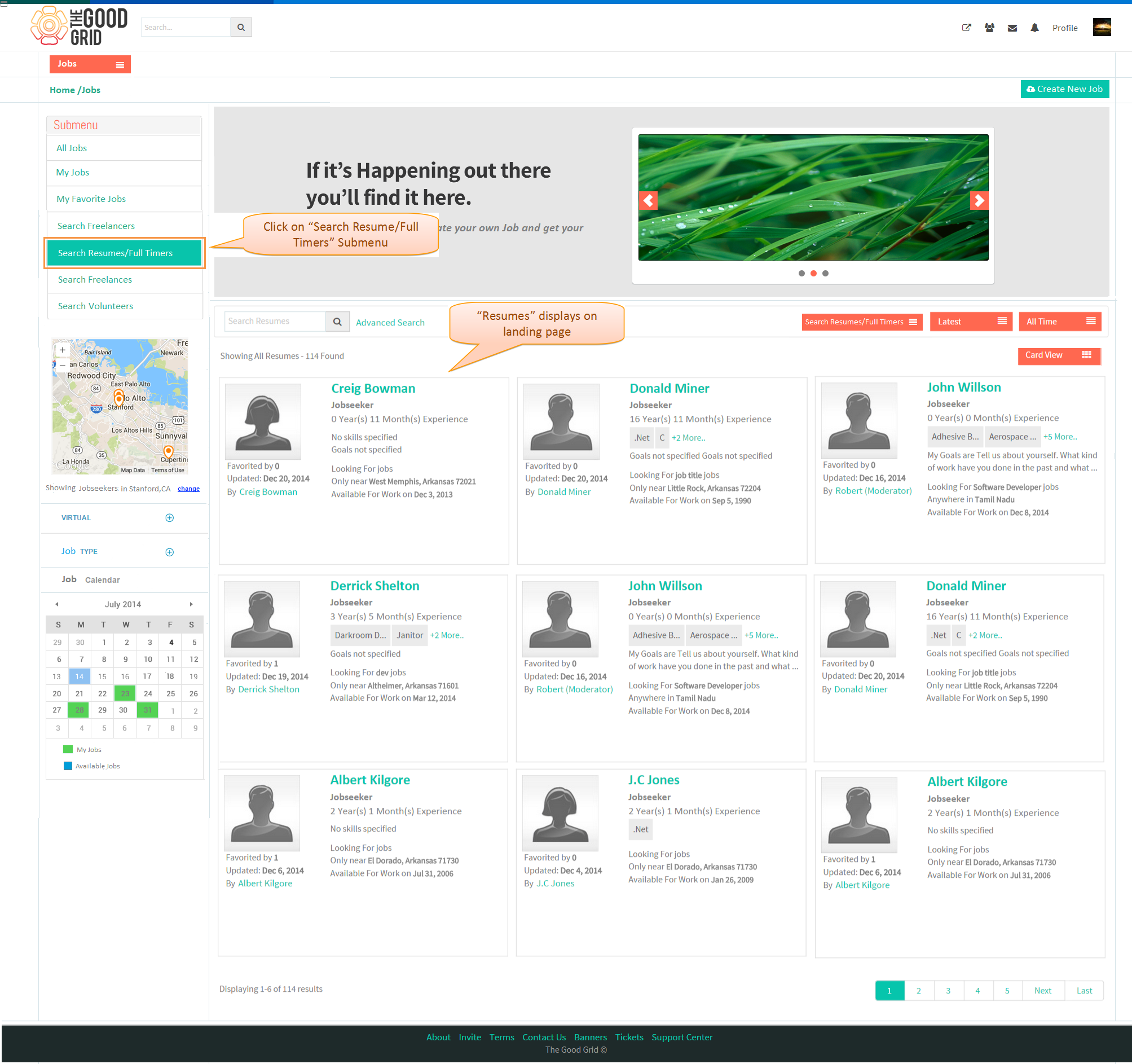Open the notifications bell icon

click(x=1034, y=28)
